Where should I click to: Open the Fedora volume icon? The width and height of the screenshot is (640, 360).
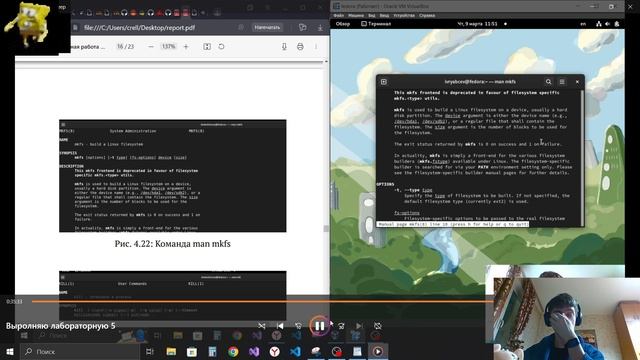(x=607, y=24)
